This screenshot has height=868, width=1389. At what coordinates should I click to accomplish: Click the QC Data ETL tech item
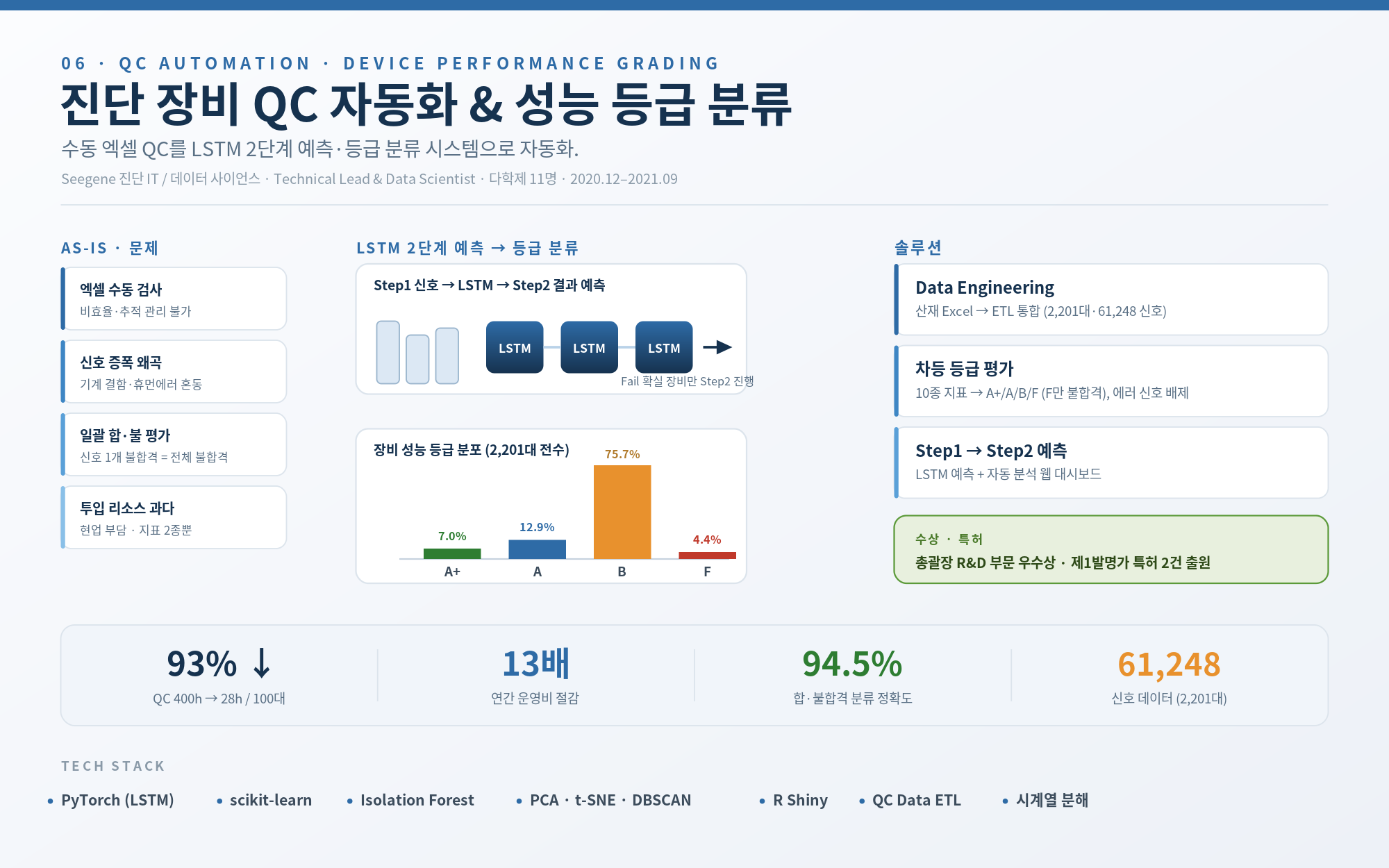(x=917, y=800)
